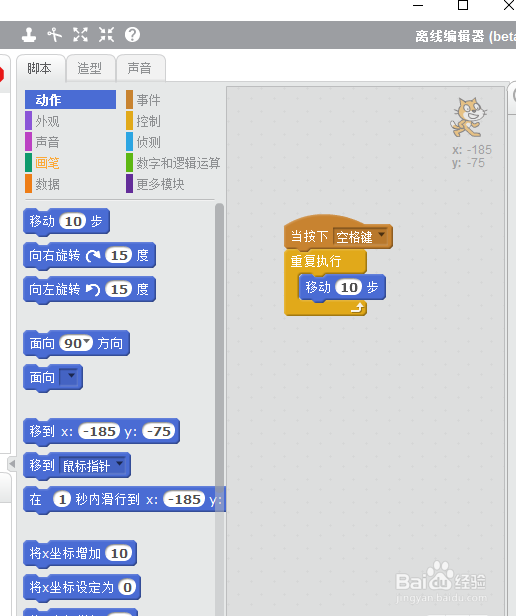The height and width of the screenshot is (616, 516).
Task: Edit steps value in palette 移动 block
Action: (x=73, y=222)
